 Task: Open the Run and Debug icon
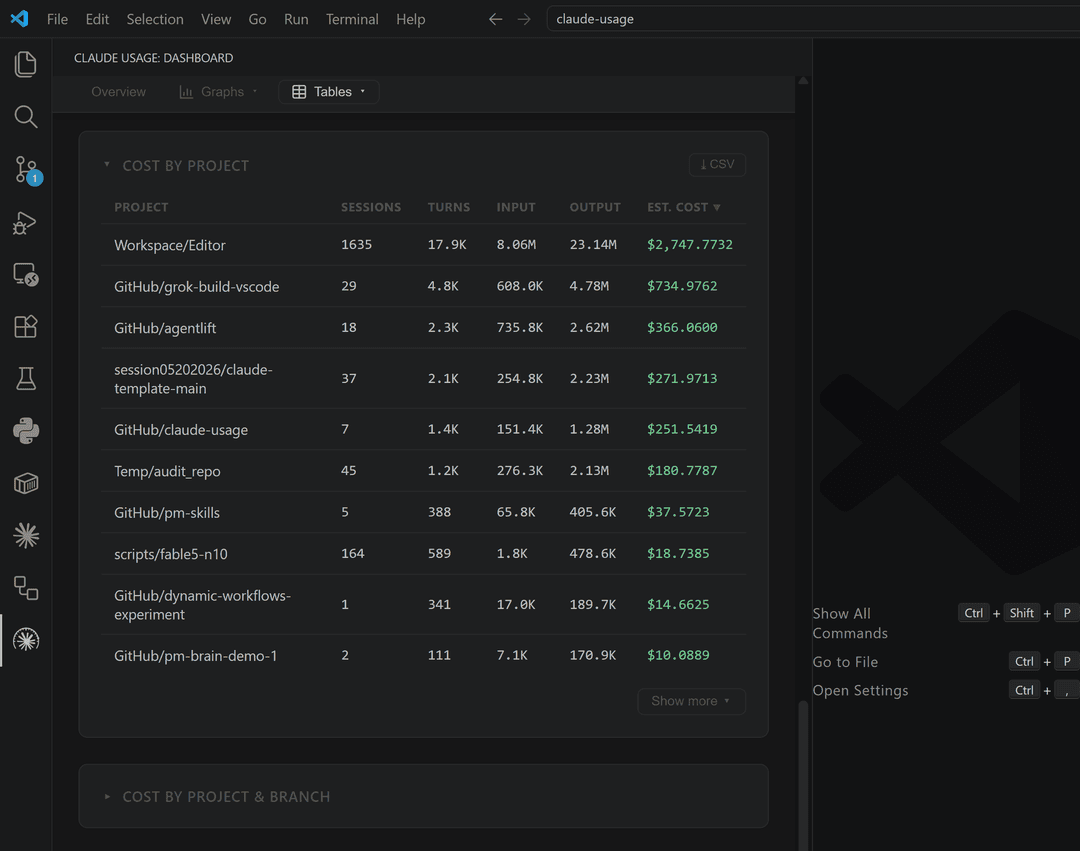(25, 222)
